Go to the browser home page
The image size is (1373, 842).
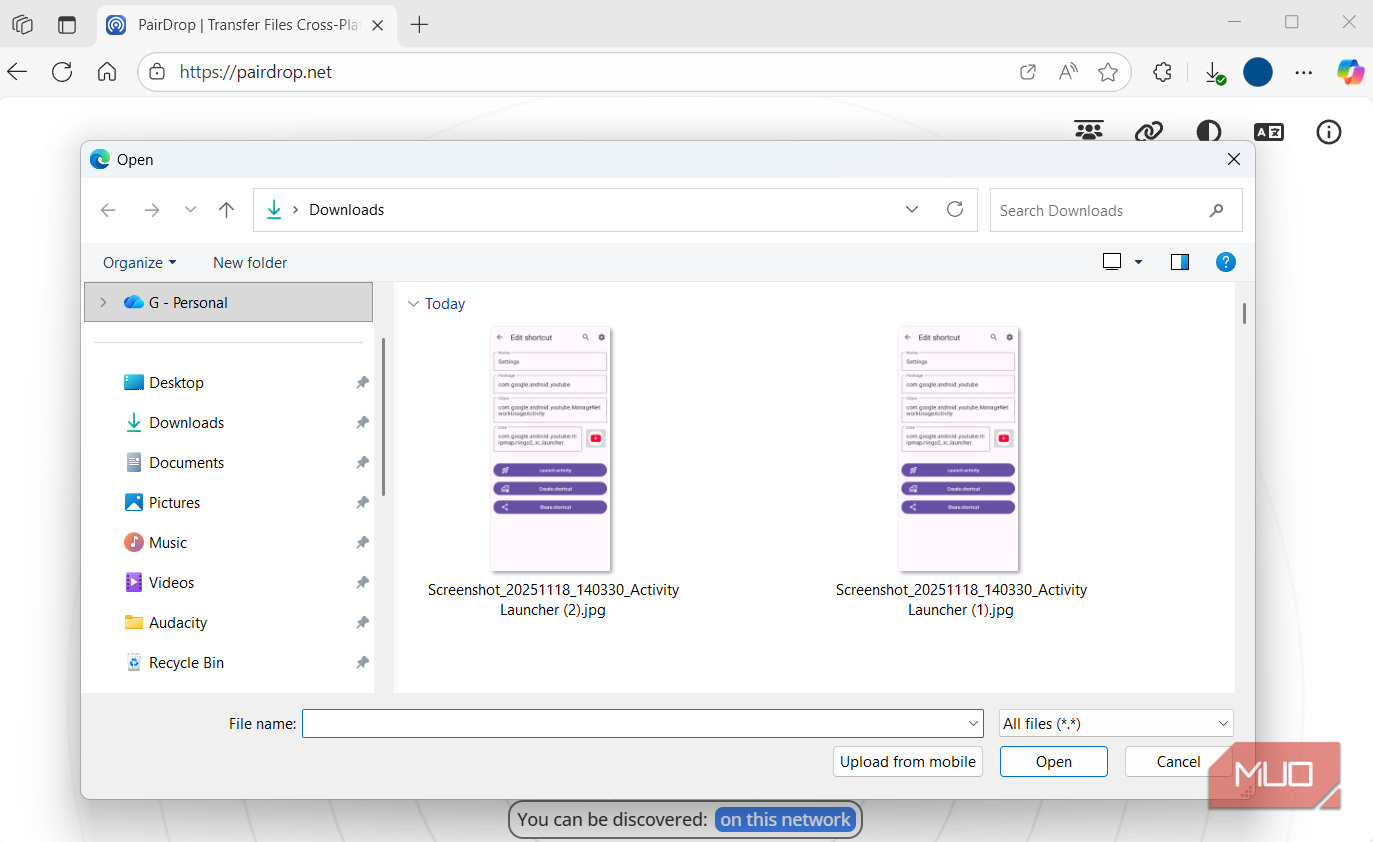click(x=107, y=72)
